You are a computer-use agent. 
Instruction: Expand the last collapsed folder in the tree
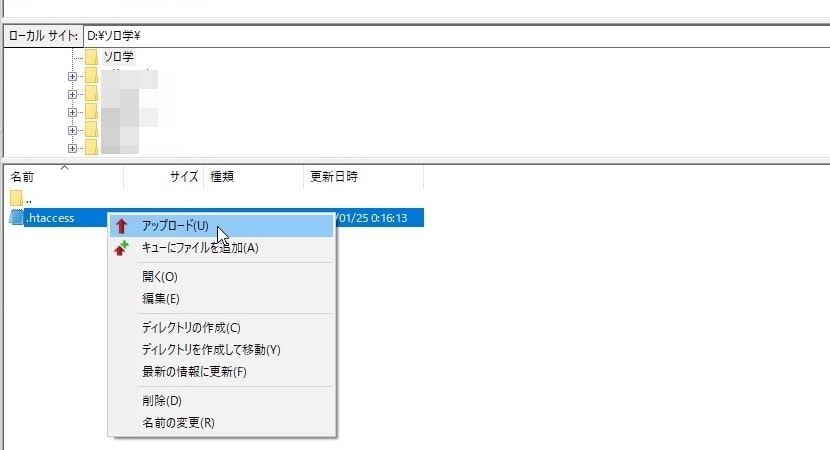coord(72,147)
